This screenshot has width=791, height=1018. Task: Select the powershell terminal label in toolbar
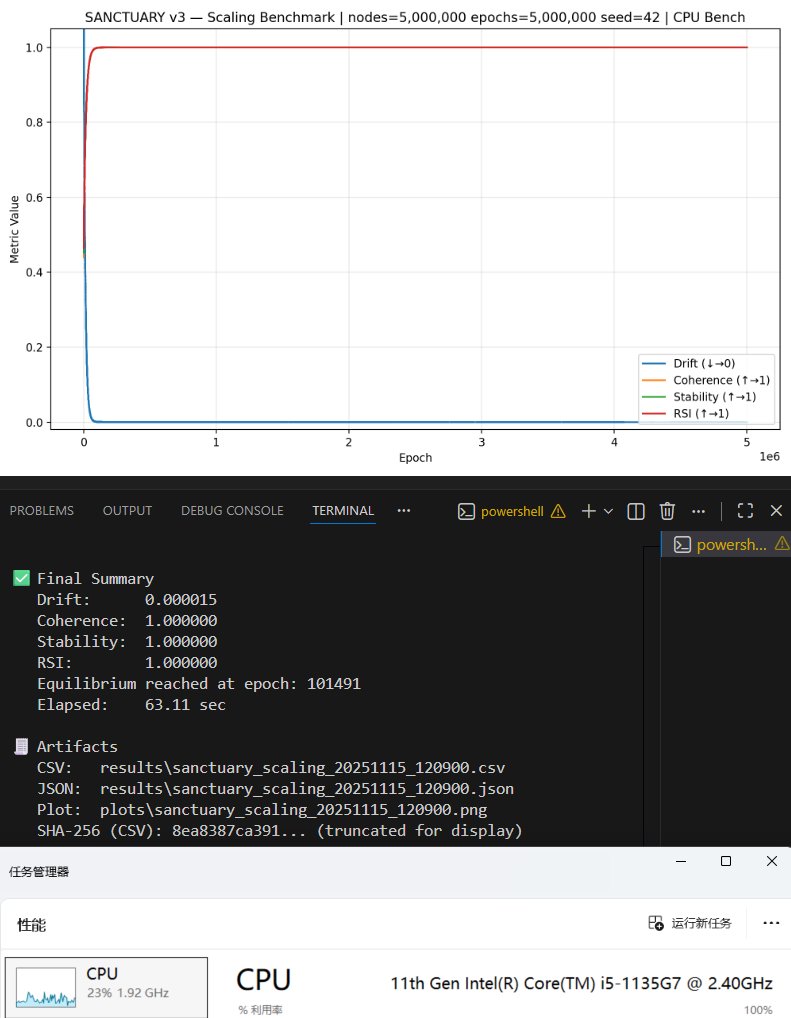512,512
